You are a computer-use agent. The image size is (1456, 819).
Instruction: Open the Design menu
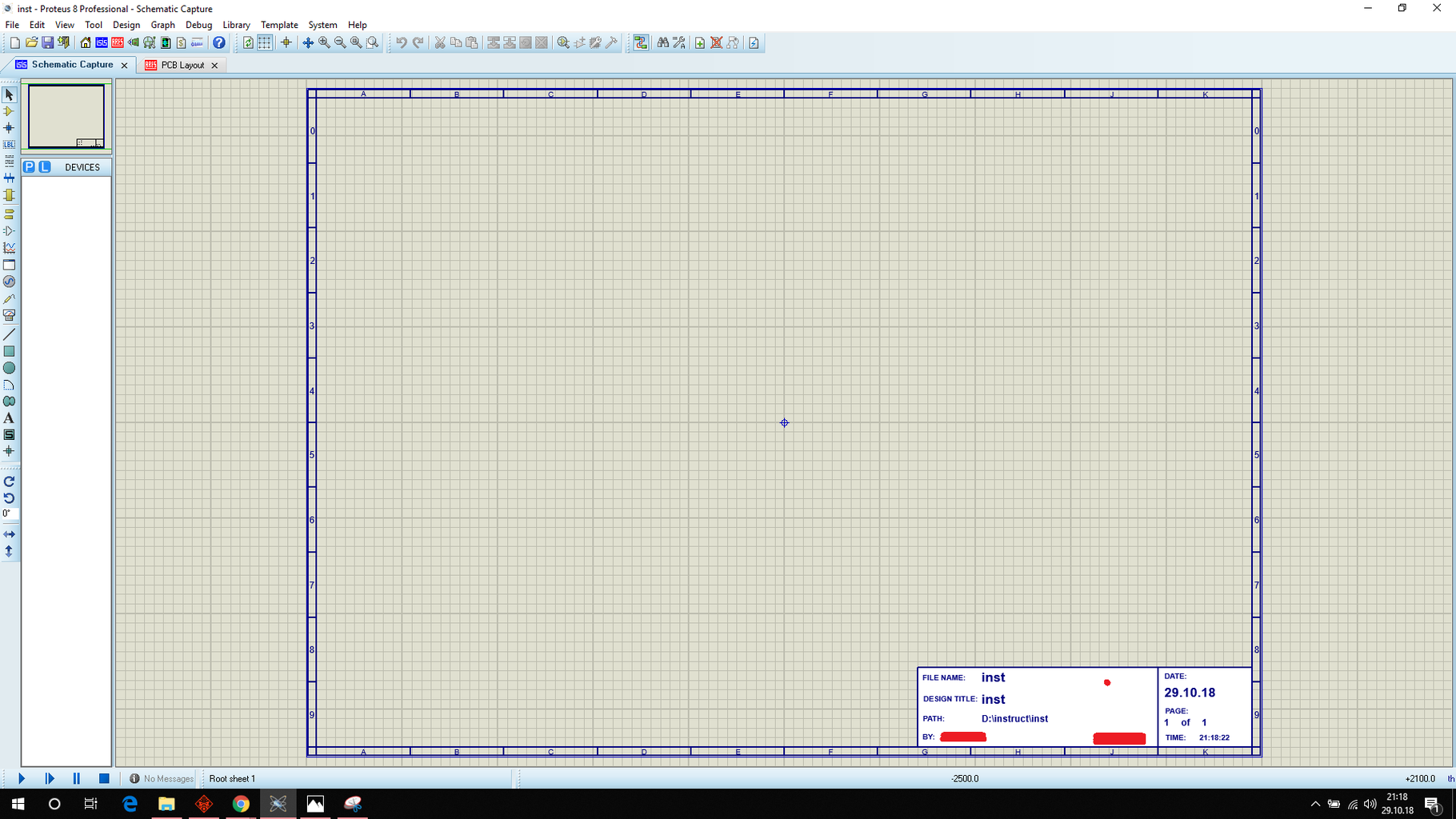(126, 25)
